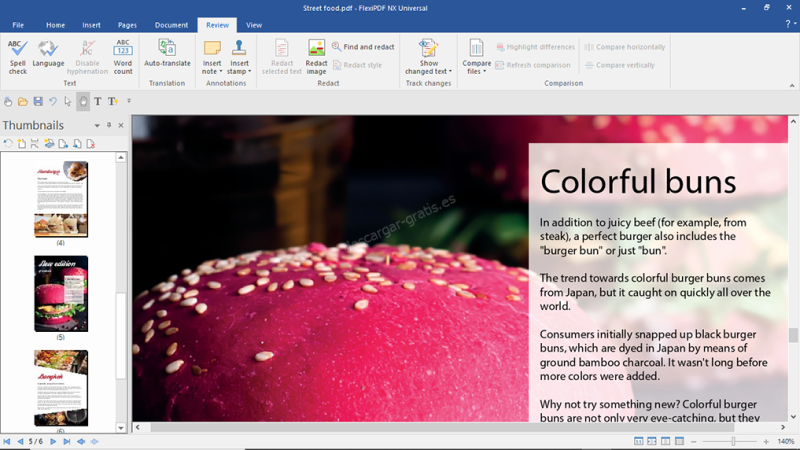Click the Open folder icon
This screenshot has width=800, height=450.
[x=23, y=101]
